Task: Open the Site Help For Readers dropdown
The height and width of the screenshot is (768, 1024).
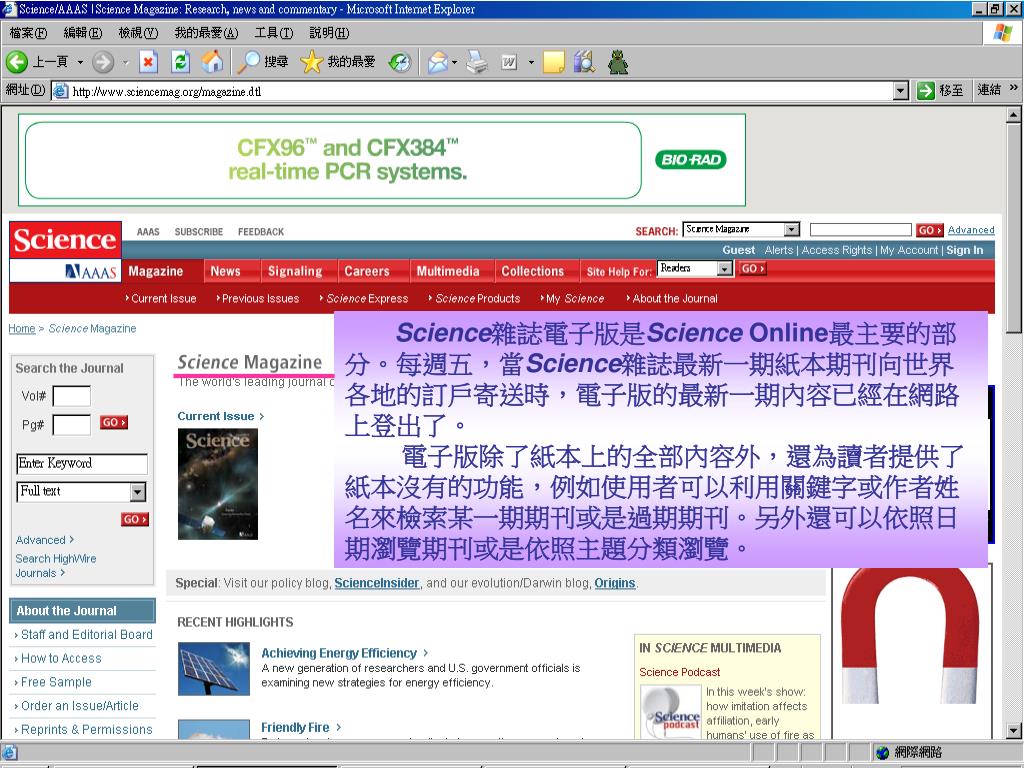Action: tap(724, 268)
